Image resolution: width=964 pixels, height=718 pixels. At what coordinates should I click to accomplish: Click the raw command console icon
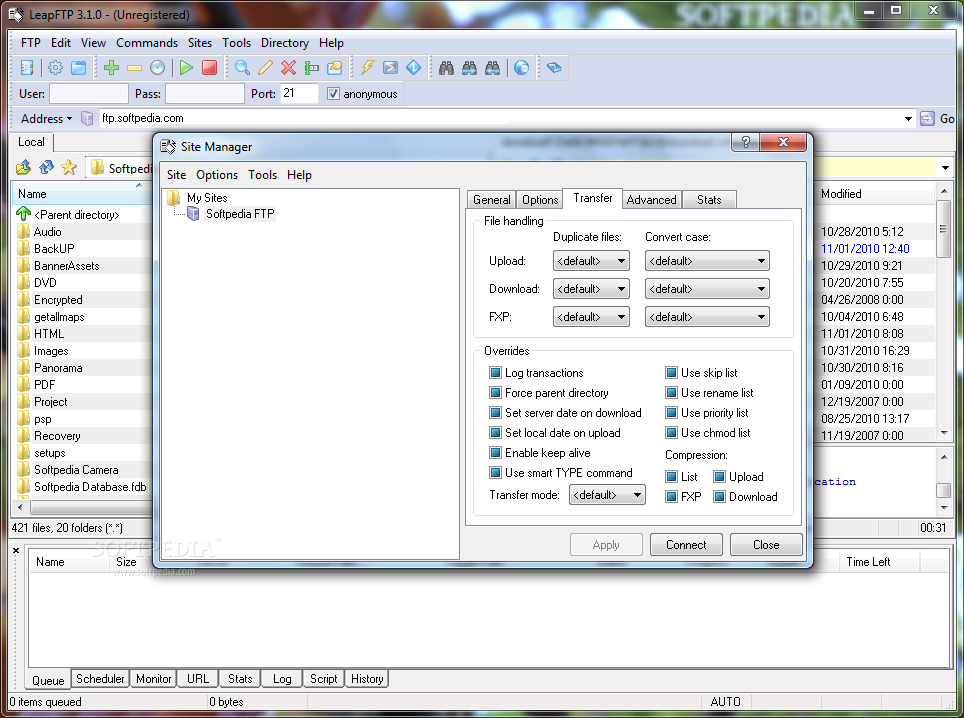tap(390, 68)
